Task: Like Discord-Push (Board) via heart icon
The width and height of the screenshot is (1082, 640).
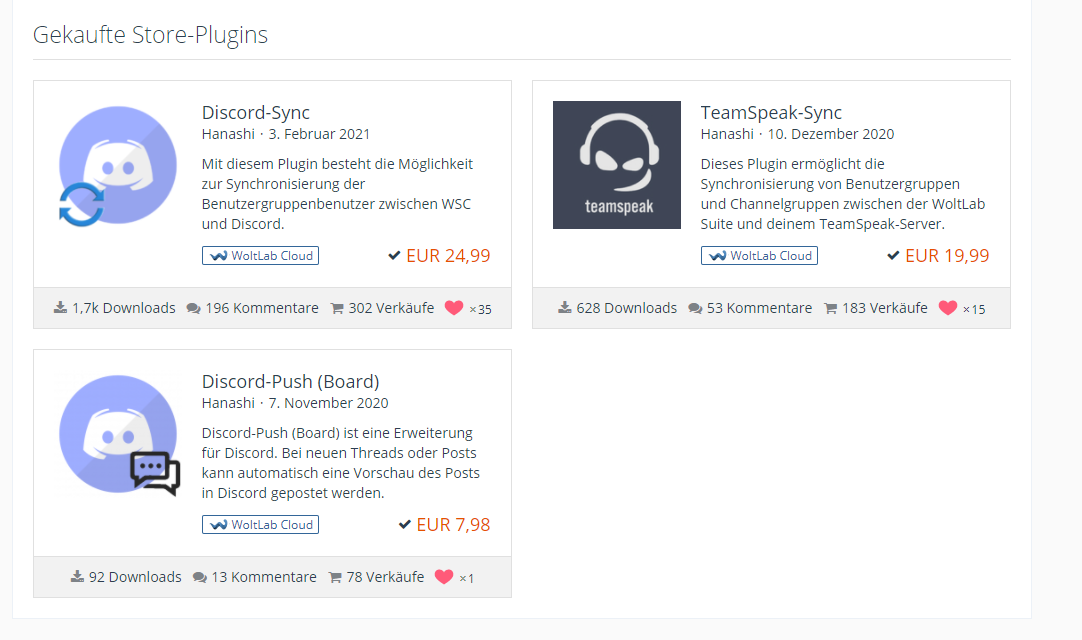Action: pyautogui.click(x=444, y=577)
